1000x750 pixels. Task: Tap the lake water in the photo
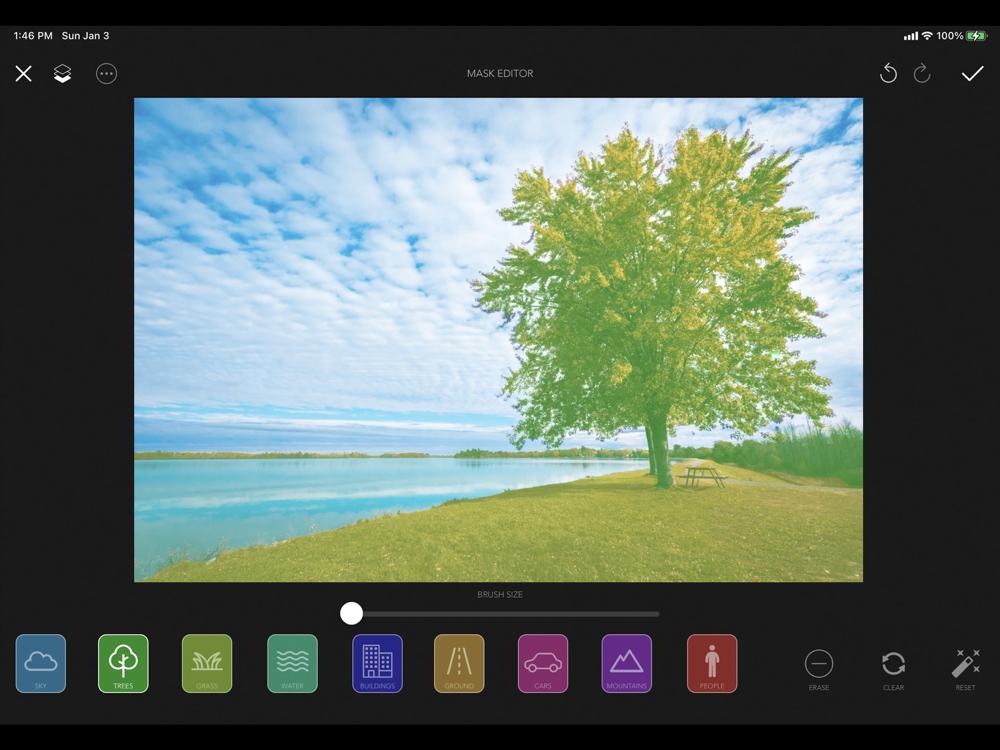click(x=306, y=494)
